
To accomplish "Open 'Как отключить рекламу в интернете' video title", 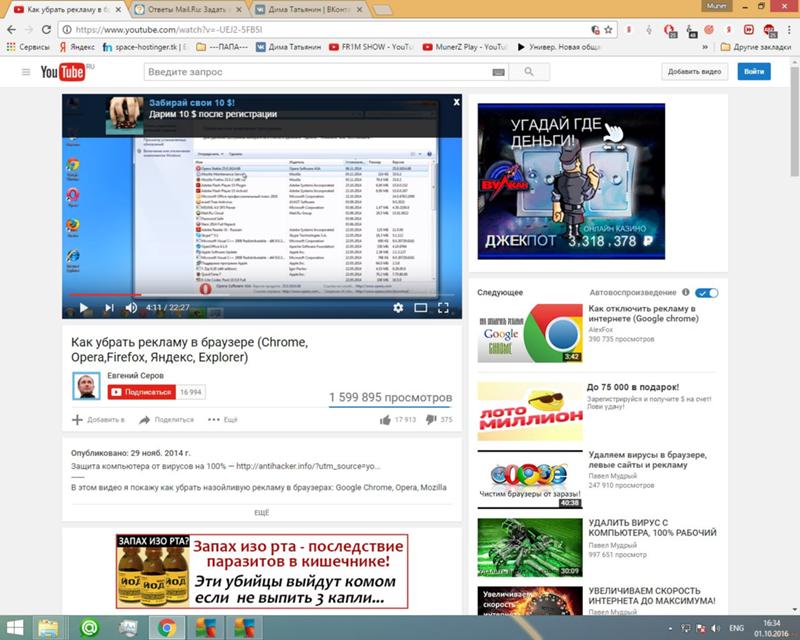I will pos(643,313).
